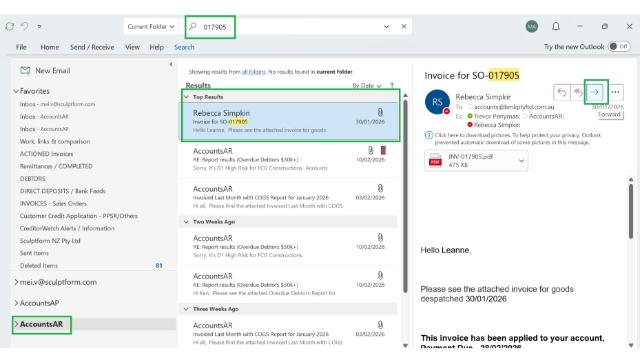
Task: Toggle Try the new Outlook switch
Action: coord(619,47)
